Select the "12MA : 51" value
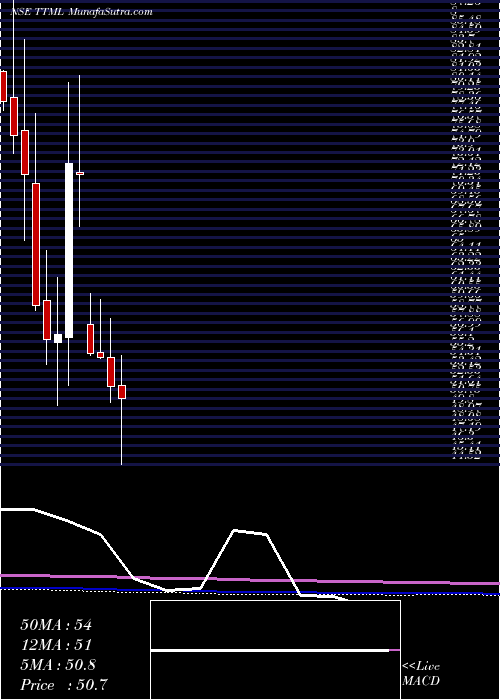The width and height of the screenshot is (500, 700). click(x=56, y=645)
